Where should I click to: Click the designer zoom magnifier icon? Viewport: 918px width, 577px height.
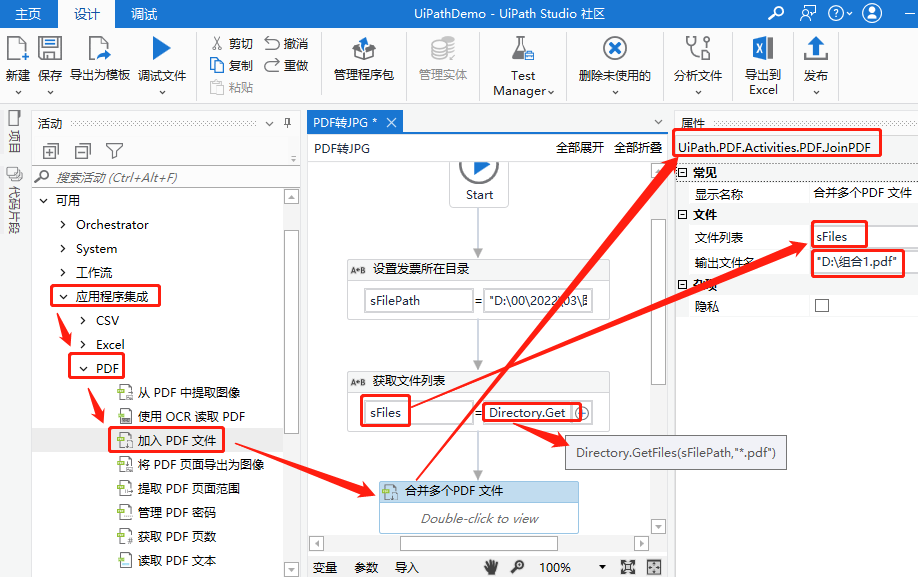coord(518,566)
